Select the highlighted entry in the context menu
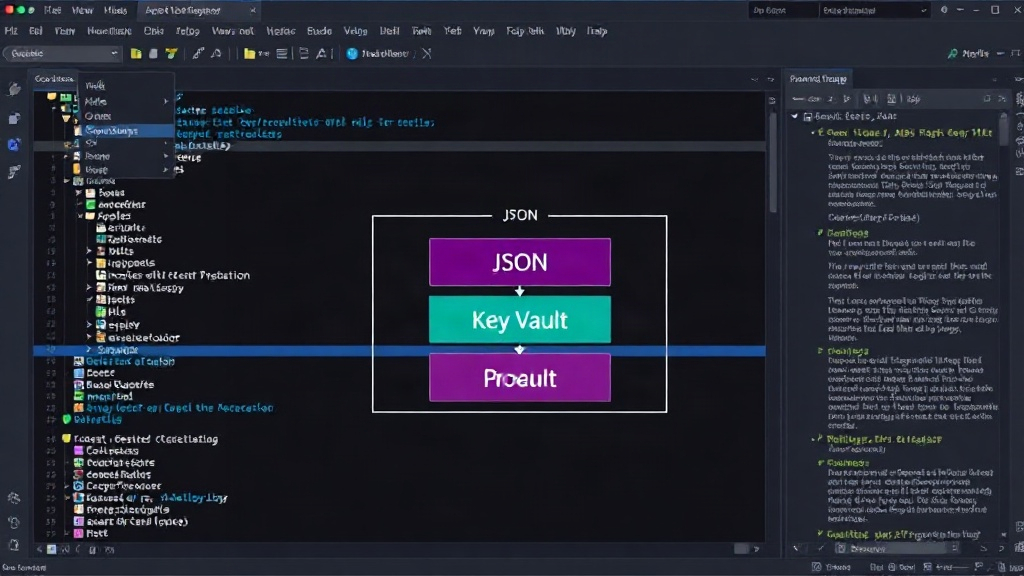The width and height of the screenshot is (1024, 576). (126, 131)
